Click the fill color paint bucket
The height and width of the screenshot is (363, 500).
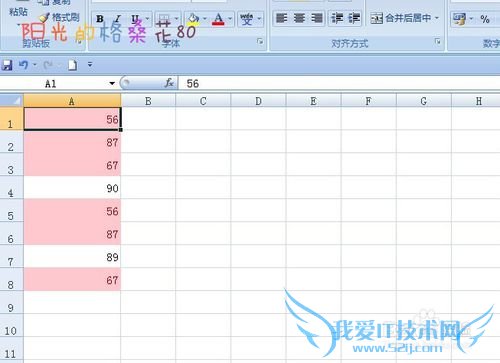point(193,19)
